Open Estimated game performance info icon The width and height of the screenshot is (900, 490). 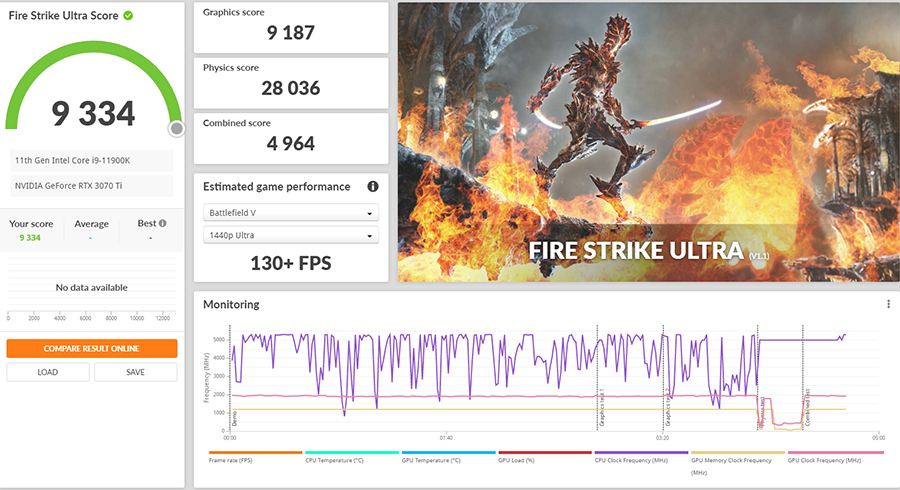pyautogui.click(x=373, y=186)
